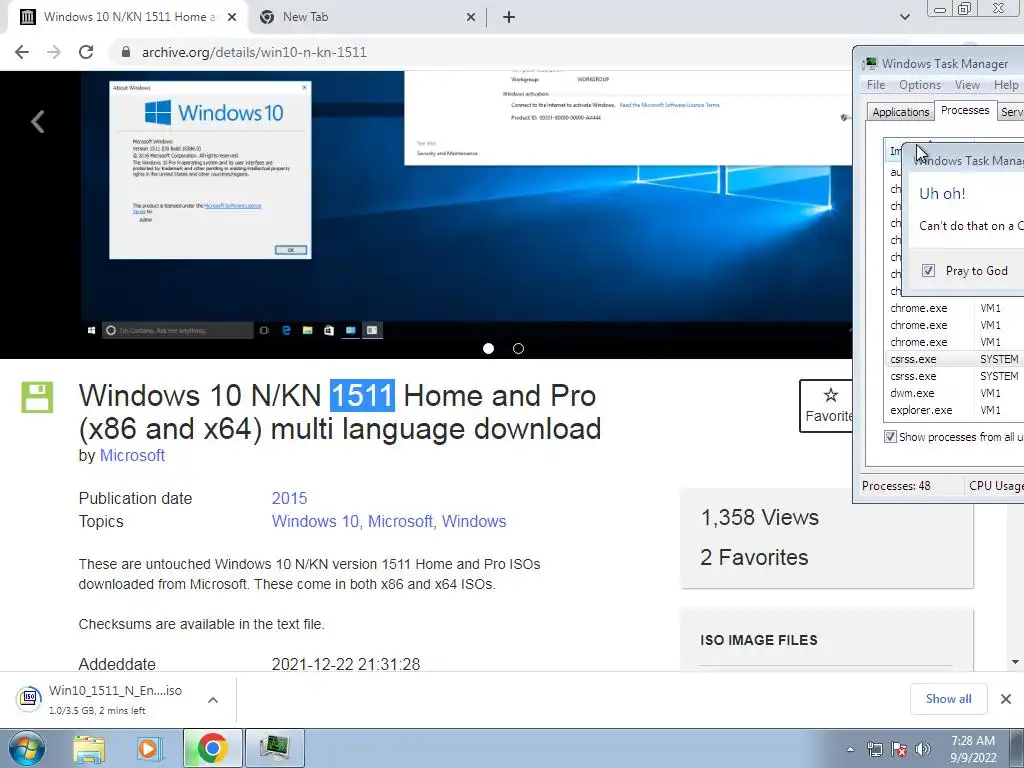Image resolution: width=1024 pixels, height=768 pixels.
Task: Select first carousel dot indicator
Action: (x=488, y=349)
